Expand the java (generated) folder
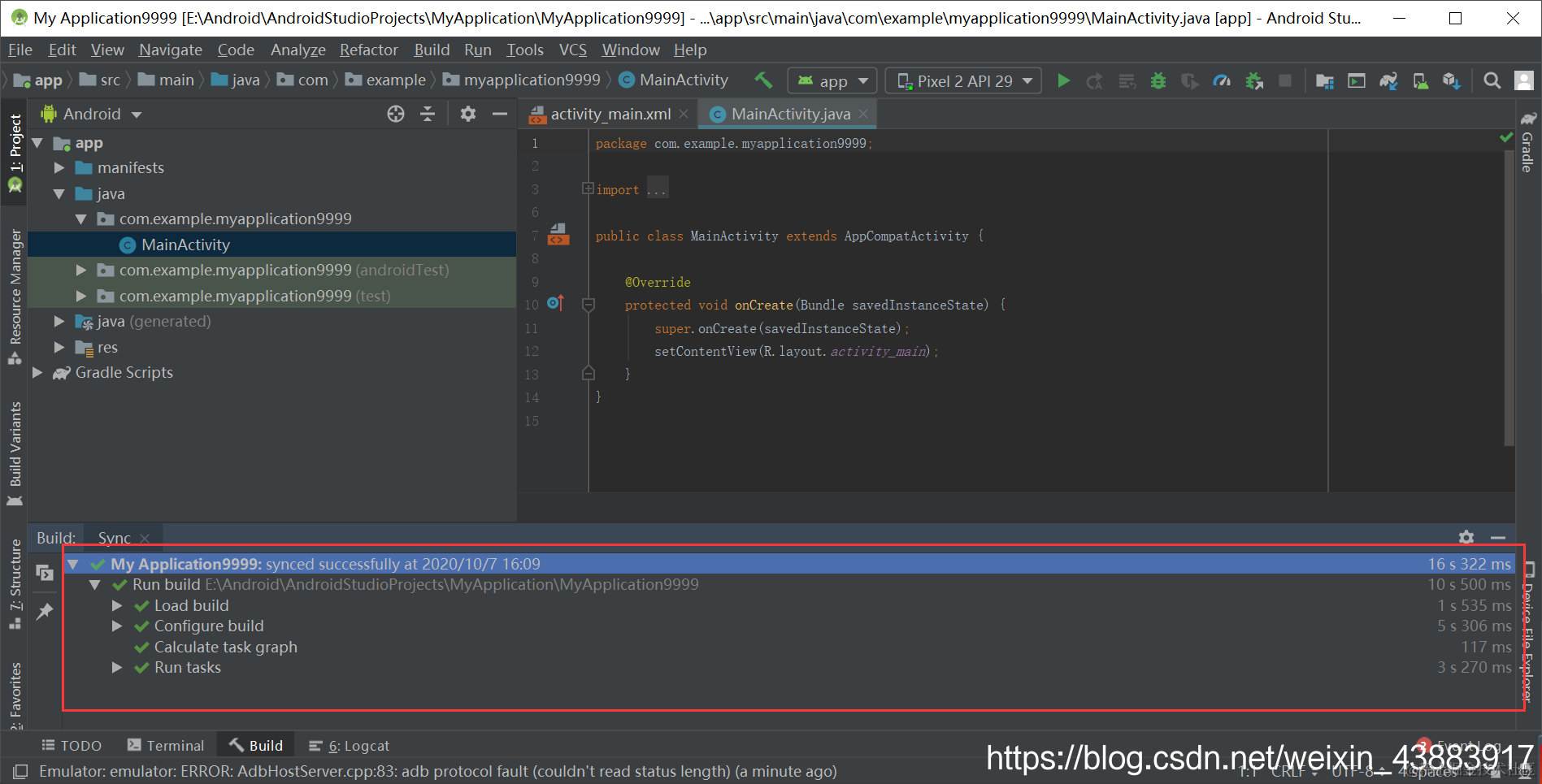 (x=59, y=322)
